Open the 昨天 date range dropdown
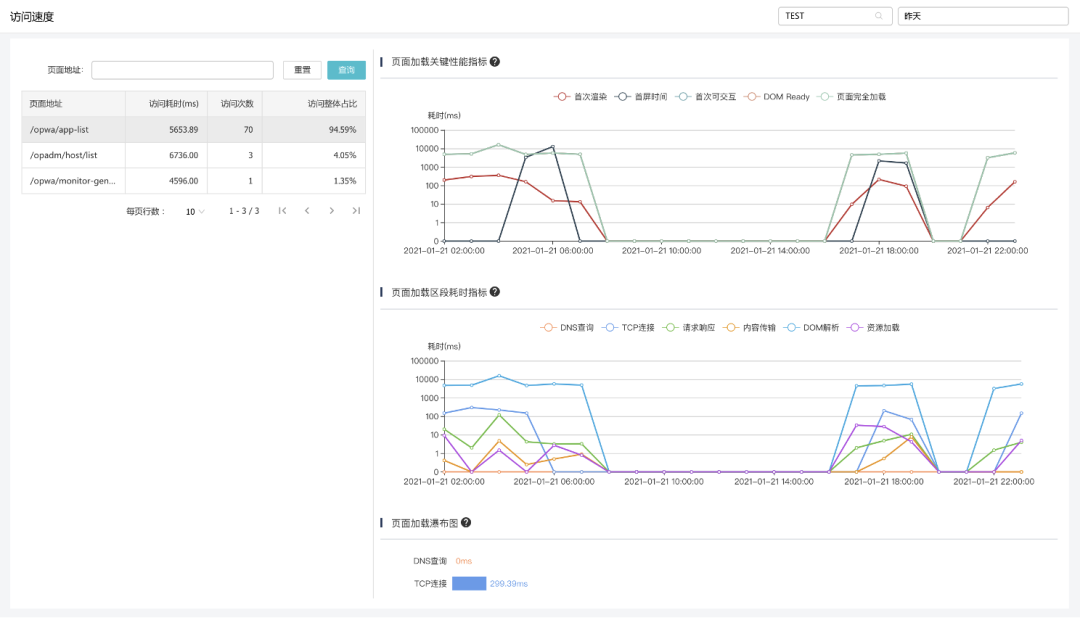This screenshot has width=1080, height=618. (x=983, y=16)
